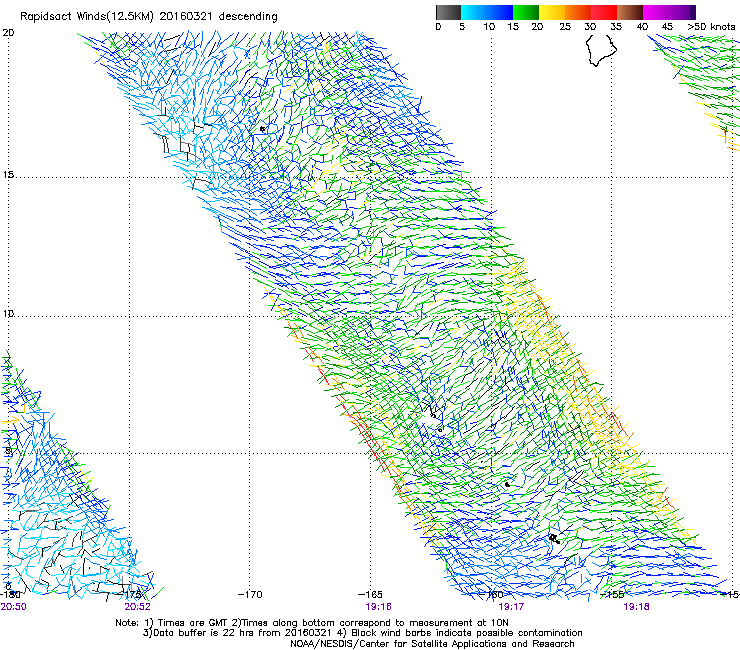
Task: Click the 'NOAA/NESDIS/Center for Satellite Applications' credit line
Action: (x=432, y=644)
